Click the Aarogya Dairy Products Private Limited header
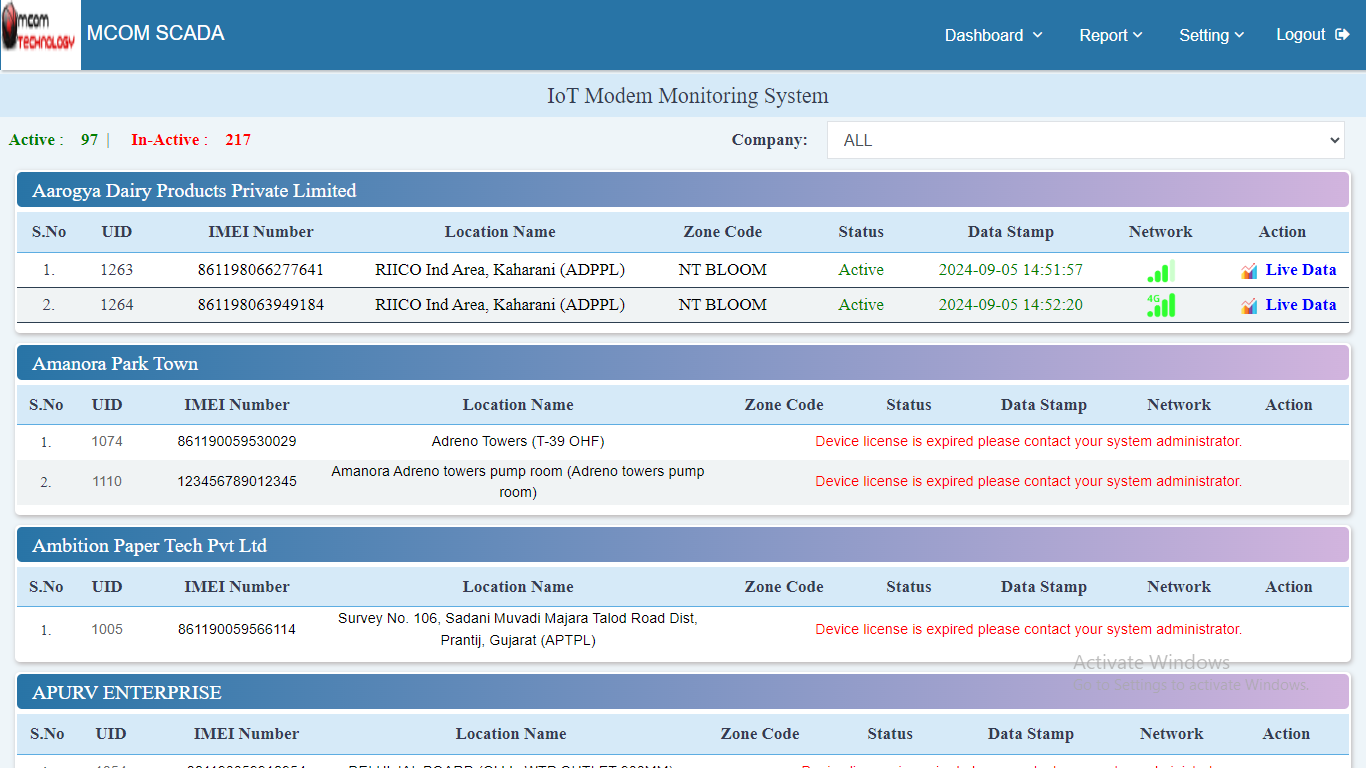The image size is (1366, 768). 194,191
